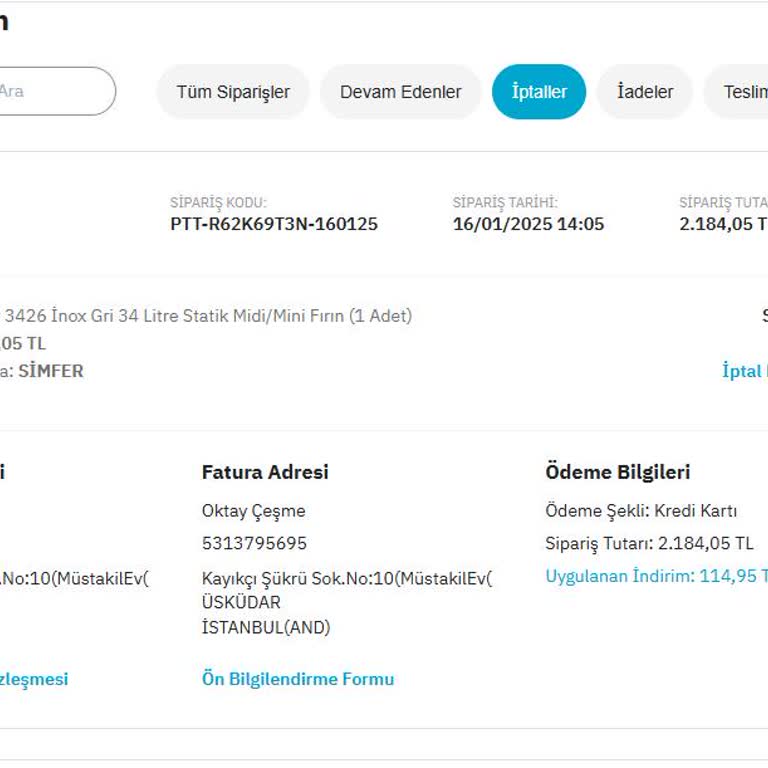Click the Uygulanan İndirim amount

656,576
